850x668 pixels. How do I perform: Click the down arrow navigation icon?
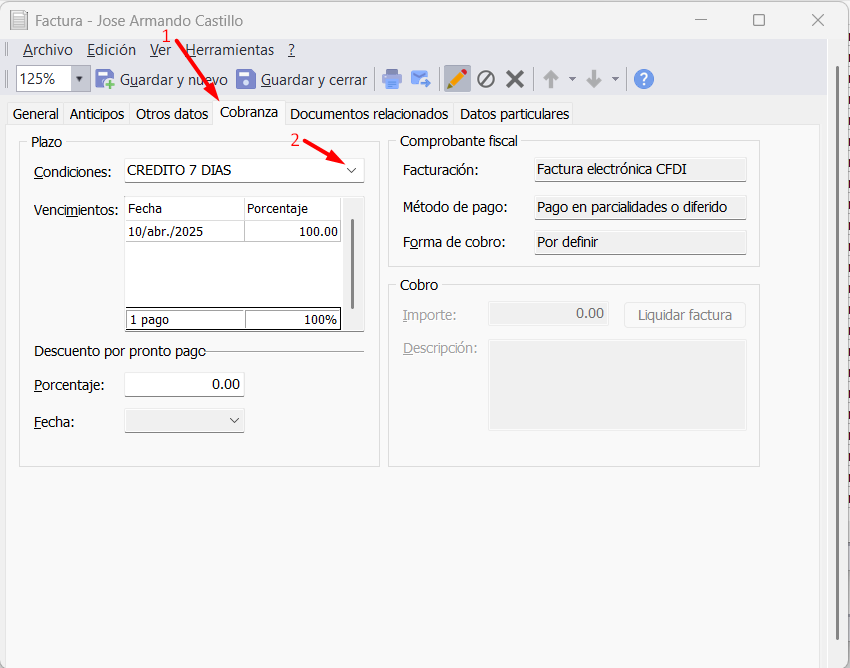[593, 79]
